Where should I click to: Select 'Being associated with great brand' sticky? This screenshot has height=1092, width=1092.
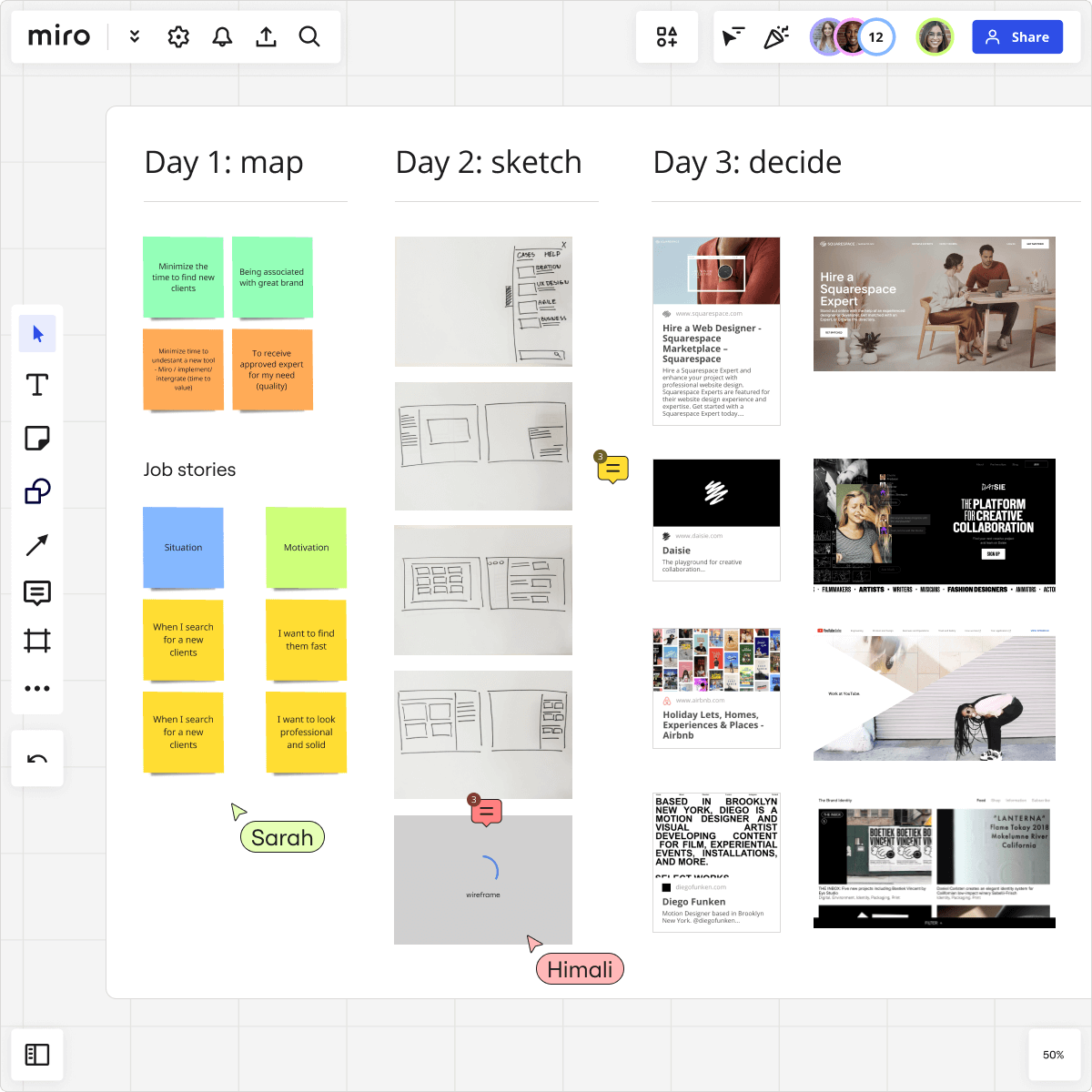click(272, 278)
